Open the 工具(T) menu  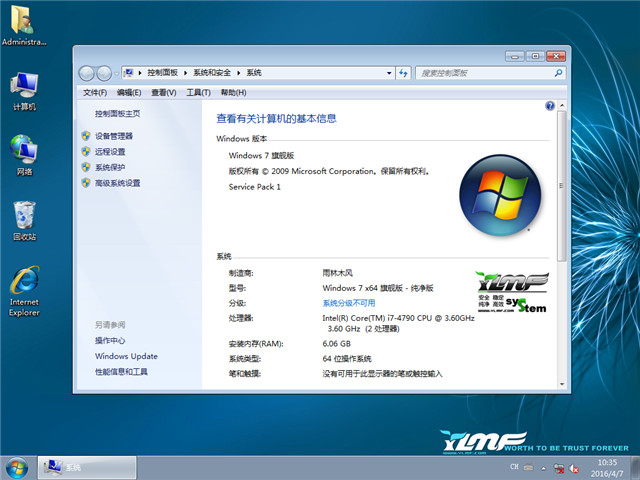pos(198,93)
